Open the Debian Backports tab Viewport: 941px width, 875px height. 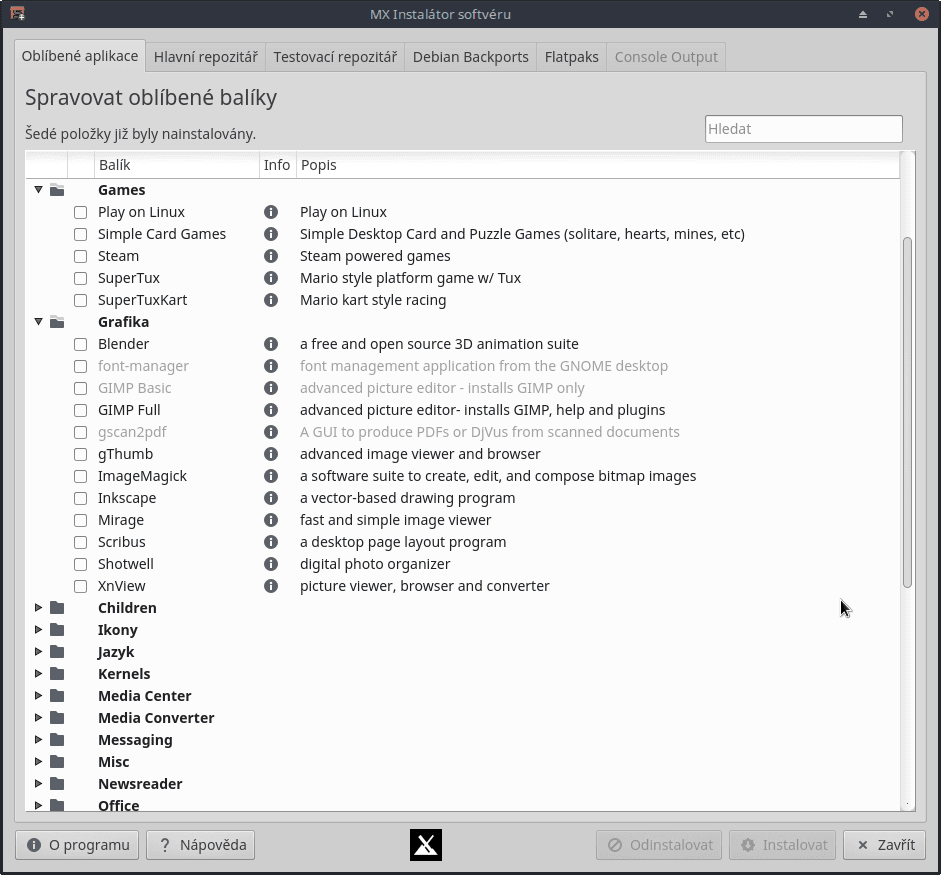470,57
